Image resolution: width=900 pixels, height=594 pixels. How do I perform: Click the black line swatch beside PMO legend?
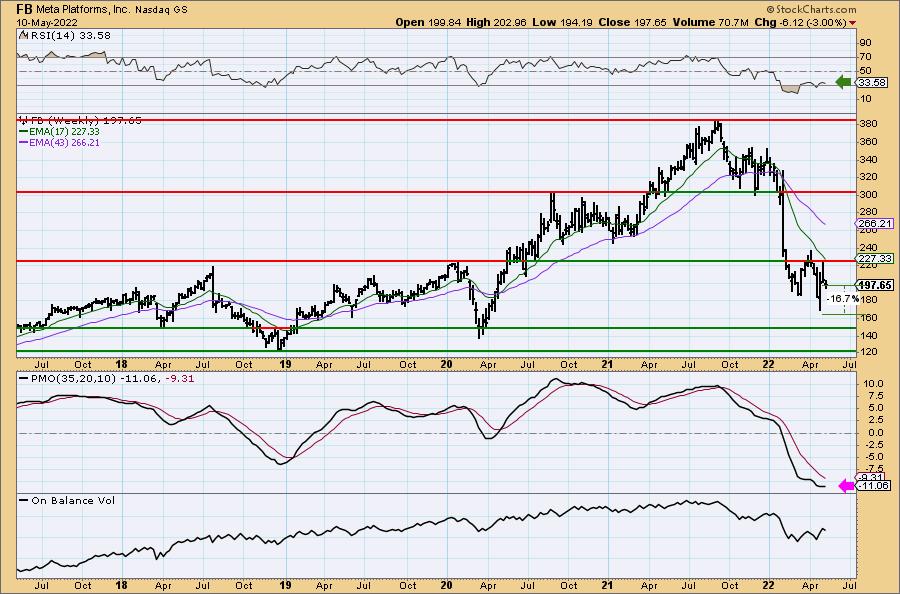(x=24, y=379)
